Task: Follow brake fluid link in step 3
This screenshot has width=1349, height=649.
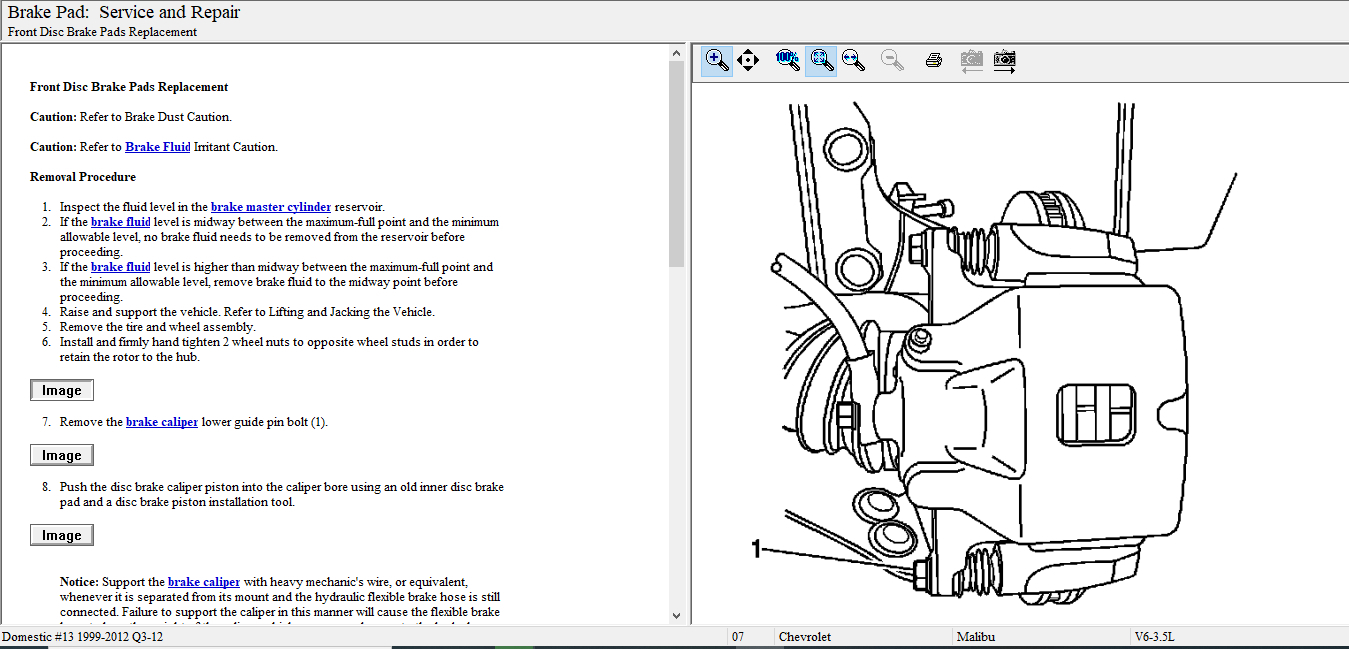Action: pyautogui.click(x=120, y=267)
